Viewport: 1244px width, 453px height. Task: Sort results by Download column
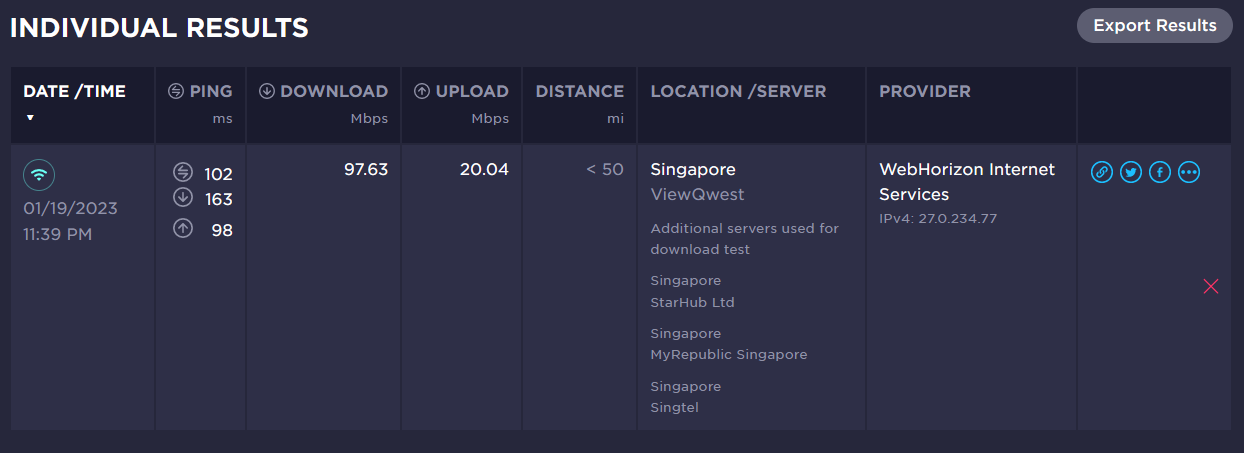point(334,91)
